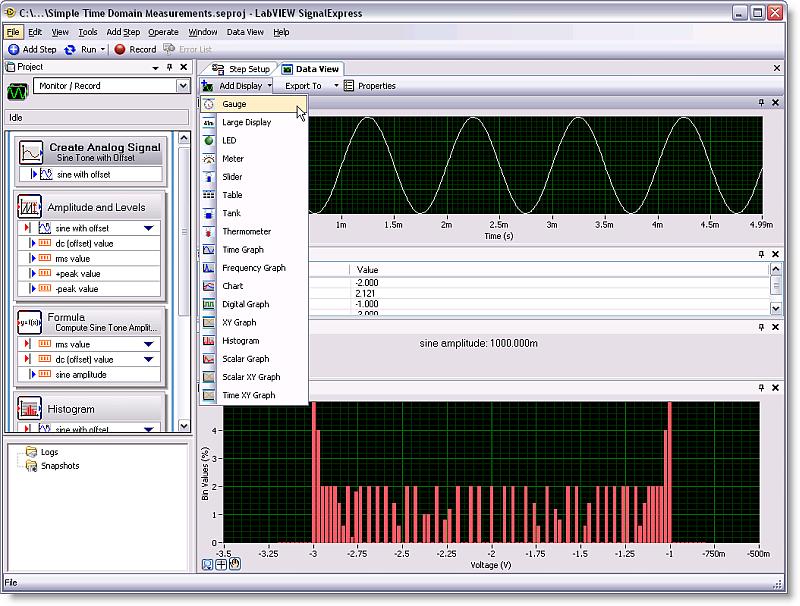800x606 pixels.
Task: Open the Monitor / Record mode dropdown
Action: [183, 87]
